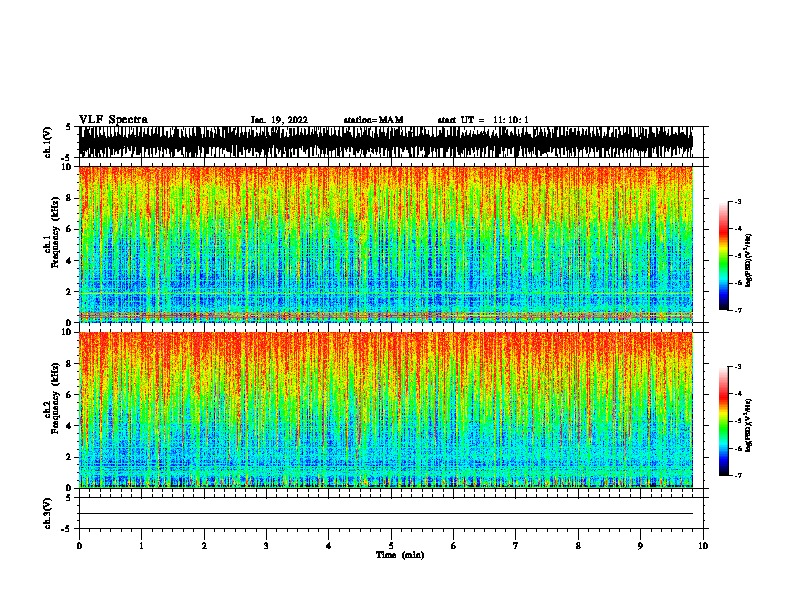Click the "-7" label on ch.2 color scale
The image size is (792, 612).
737,475
